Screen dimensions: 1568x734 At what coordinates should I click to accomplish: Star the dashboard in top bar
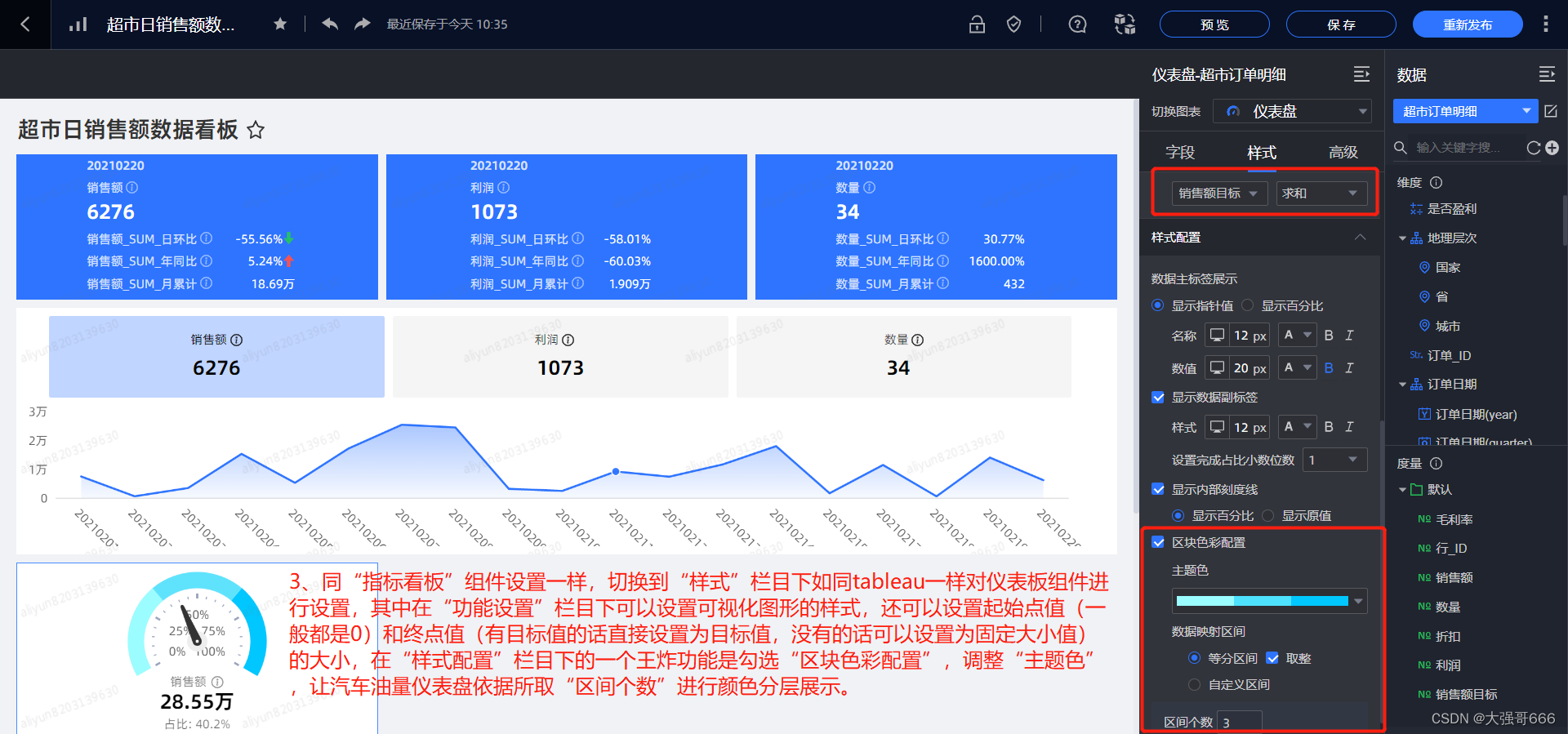pos(280,24)
